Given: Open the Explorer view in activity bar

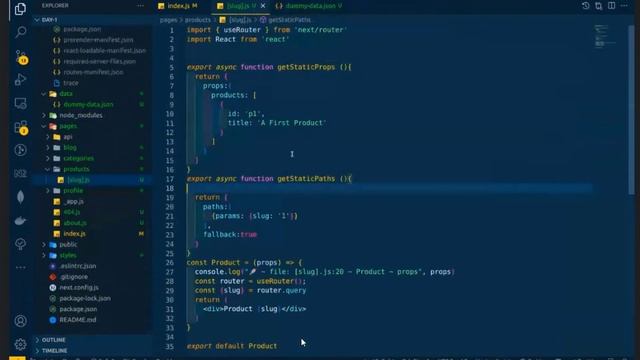Looking at the screenshot, I should (20, 9).
